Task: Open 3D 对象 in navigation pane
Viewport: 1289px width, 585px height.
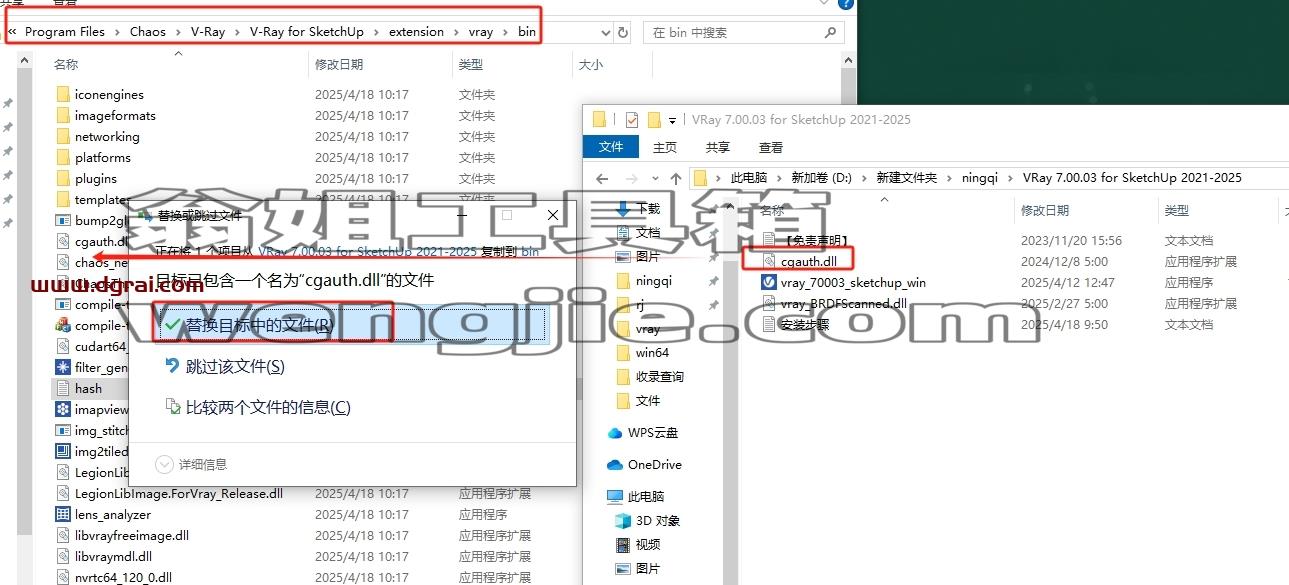Action: [658, 521]
